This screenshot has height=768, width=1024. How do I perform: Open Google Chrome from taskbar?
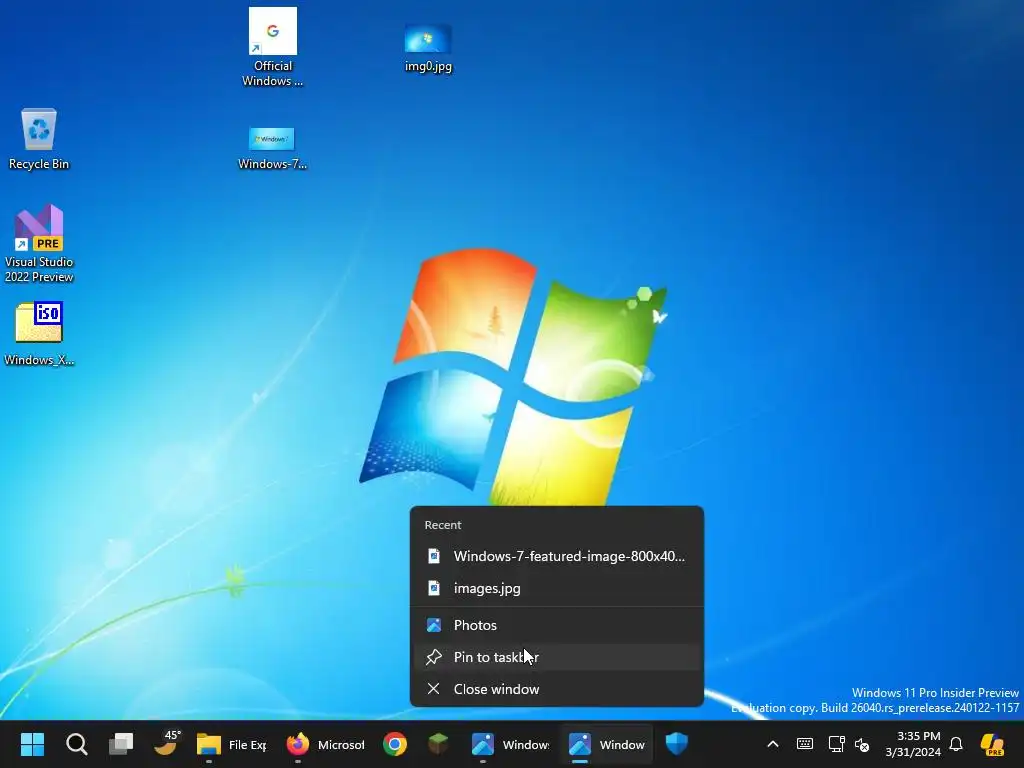395,744
